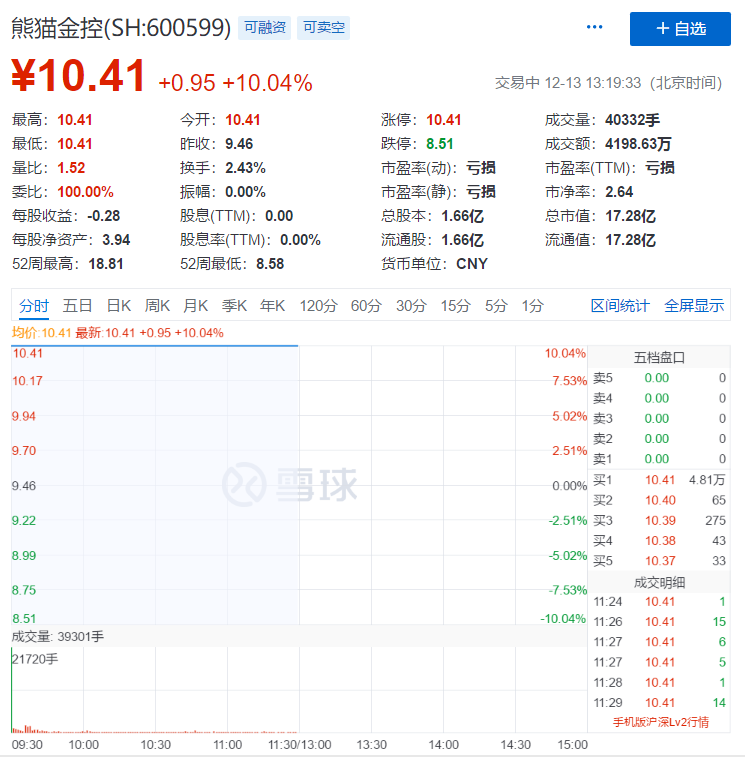This screenshot has width=745, height=760.
Task: Select the 15分 interval tab
Action: coord(456,306)
